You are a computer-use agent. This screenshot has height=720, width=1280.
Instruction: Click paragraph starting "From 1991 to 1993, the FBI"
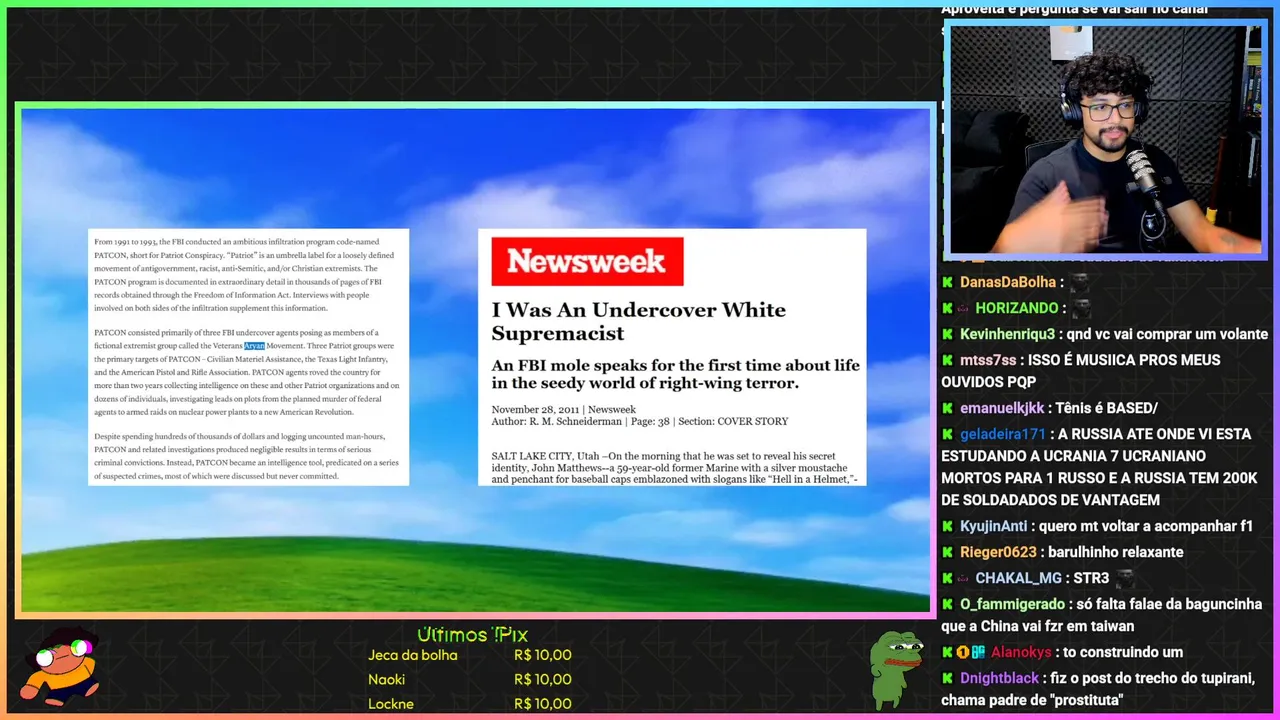pos(244,275)
